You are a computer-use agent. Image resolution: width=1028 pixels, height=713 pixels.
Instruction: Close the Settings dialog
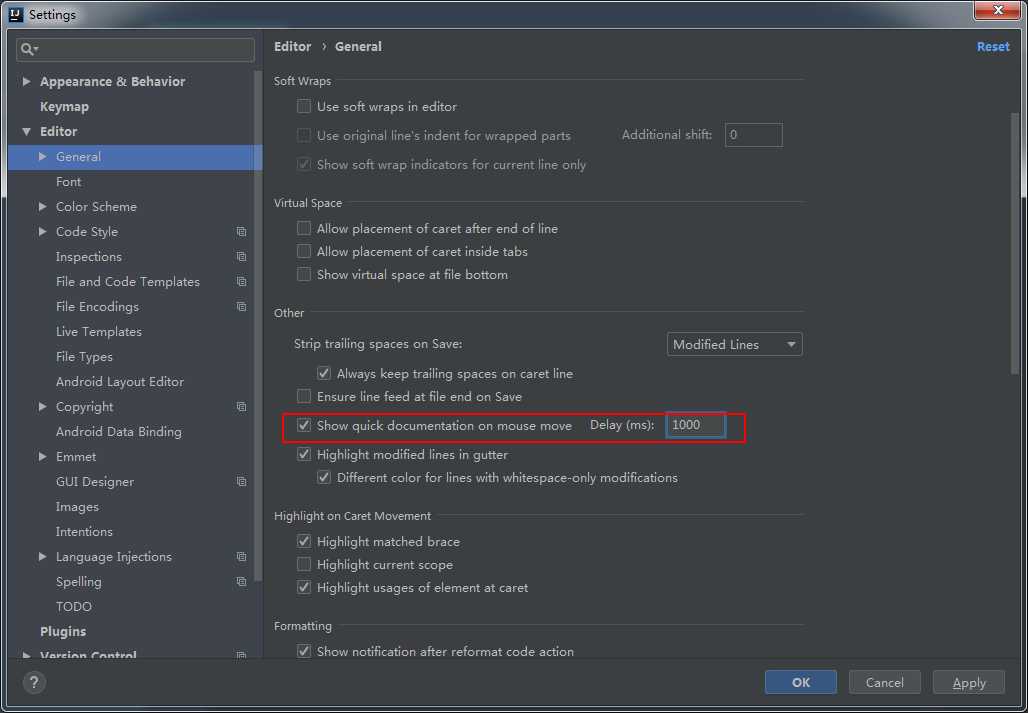pyautogui.click(x=997, y=10)
